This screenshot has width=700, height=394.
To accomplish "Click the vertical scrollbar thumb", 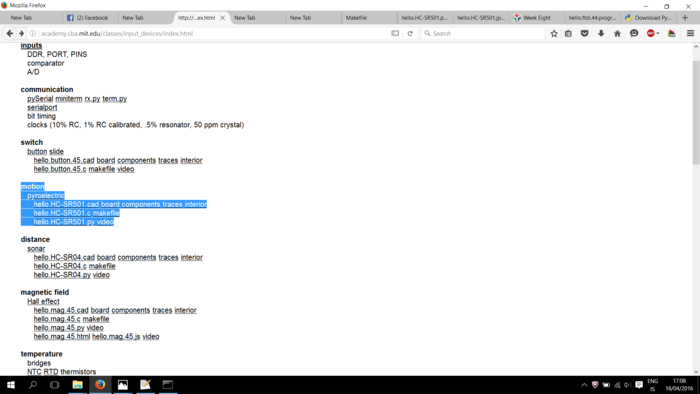I will (x=696, y=112).
